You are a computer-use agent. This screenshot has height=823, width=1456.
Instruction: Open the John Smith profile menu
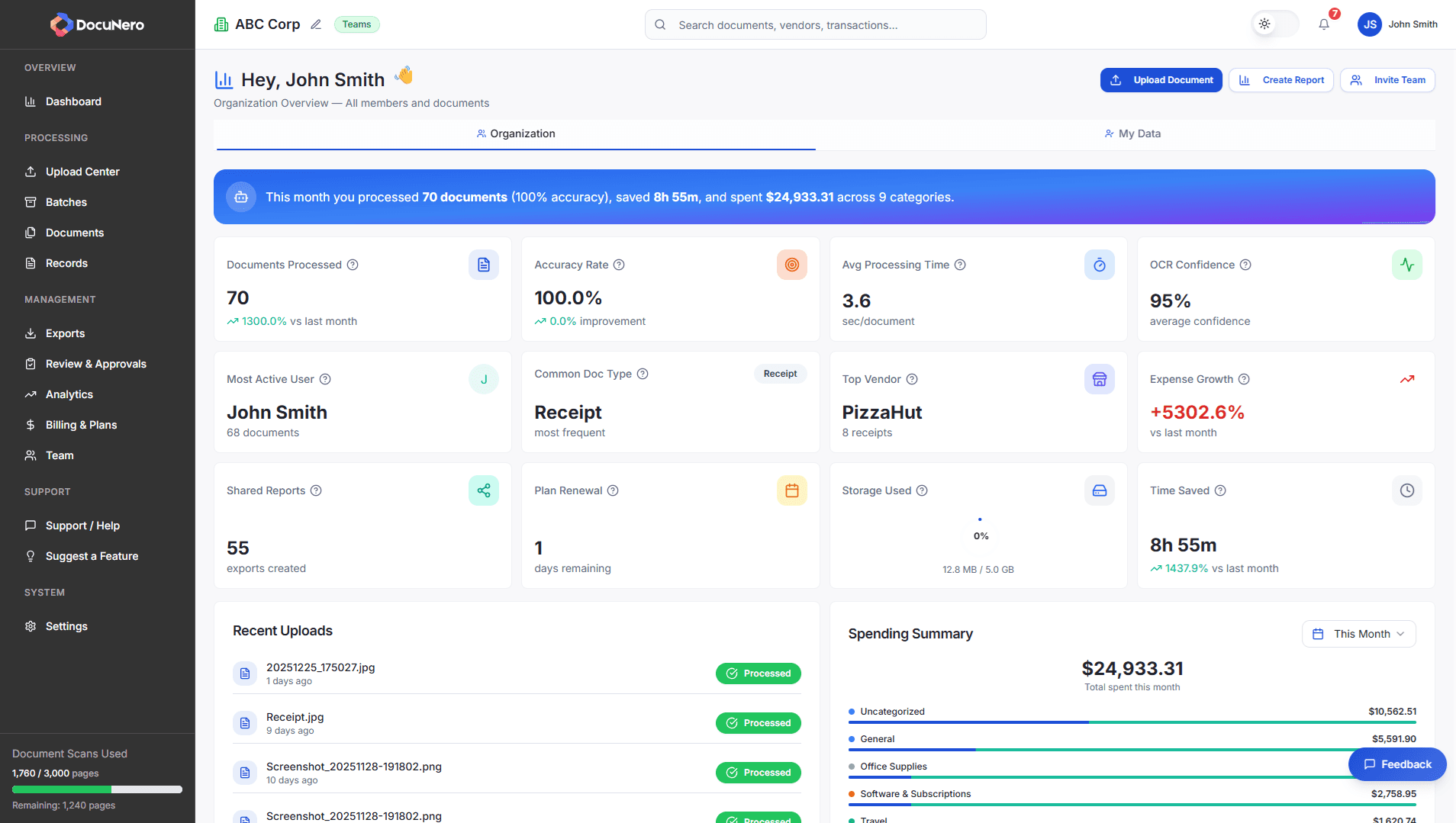click(x=1396, y=24)
